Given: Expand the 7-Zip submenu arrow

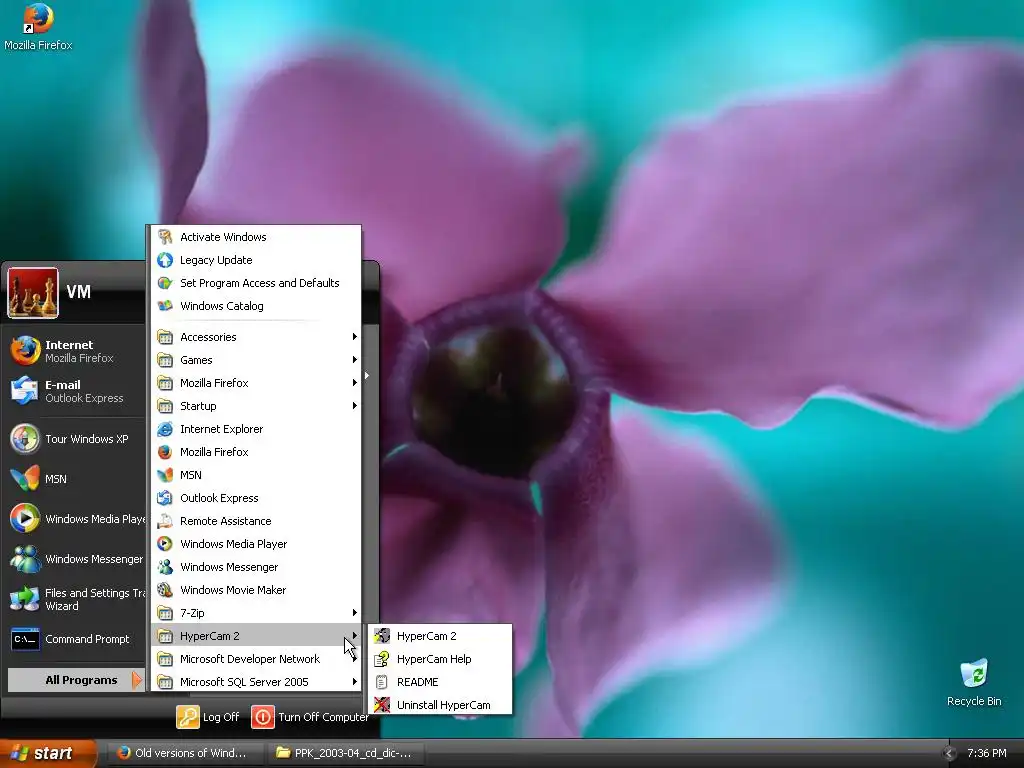Looking at the screenshot, I should point(355,613).
